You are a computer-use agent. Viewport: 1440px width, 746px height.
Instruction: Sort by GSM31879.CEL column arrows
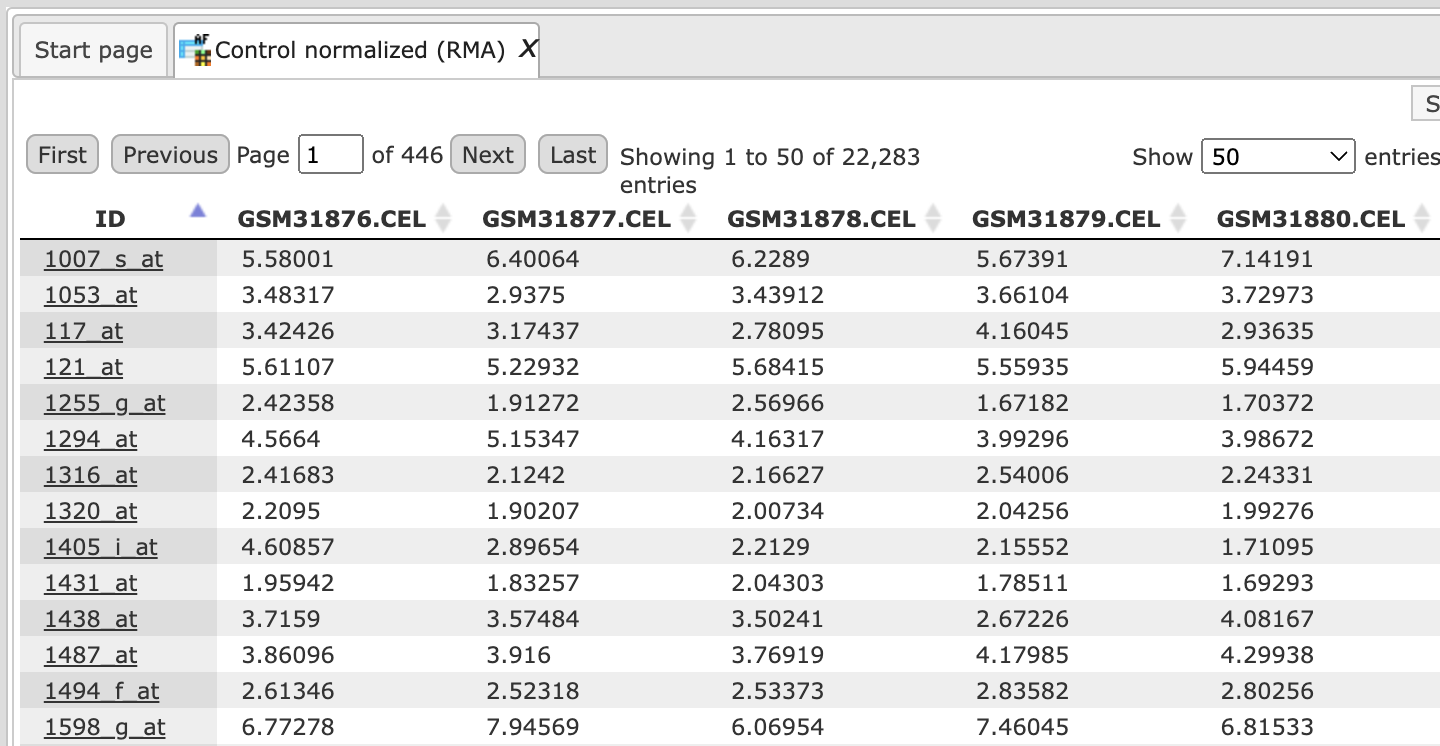pos(1178,219)
